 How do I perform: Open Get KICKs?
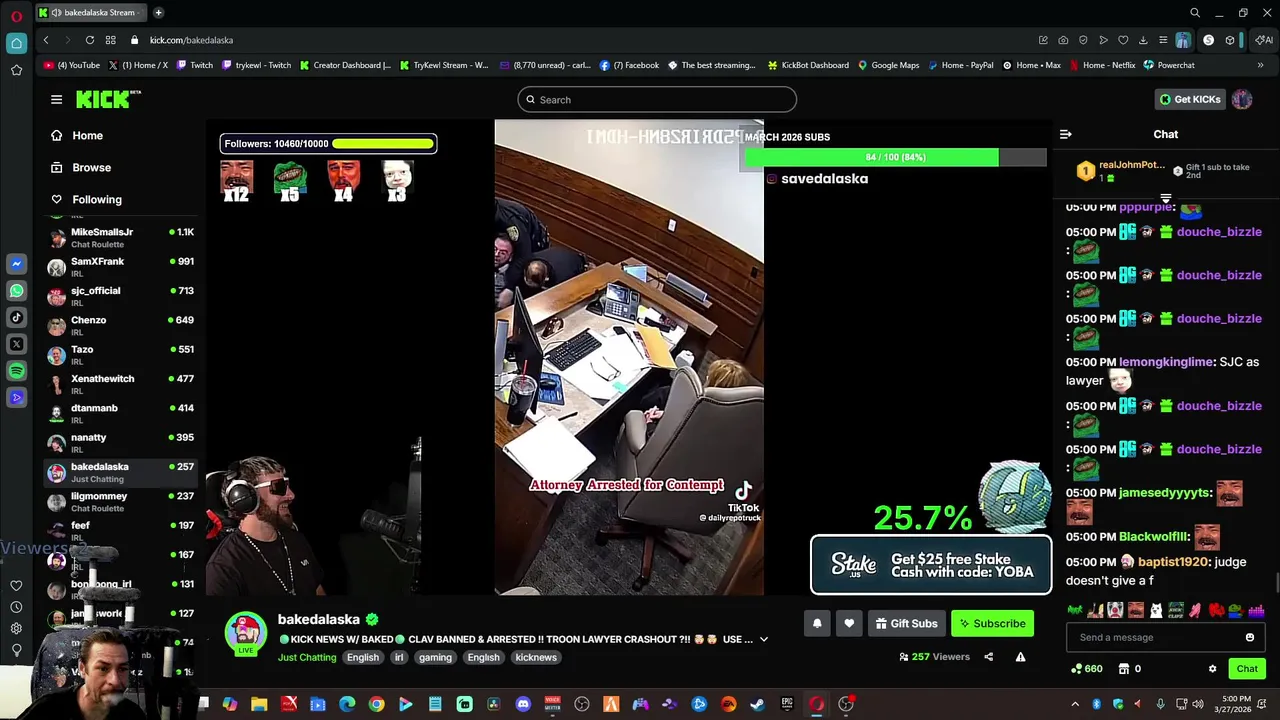[1190, 99]
